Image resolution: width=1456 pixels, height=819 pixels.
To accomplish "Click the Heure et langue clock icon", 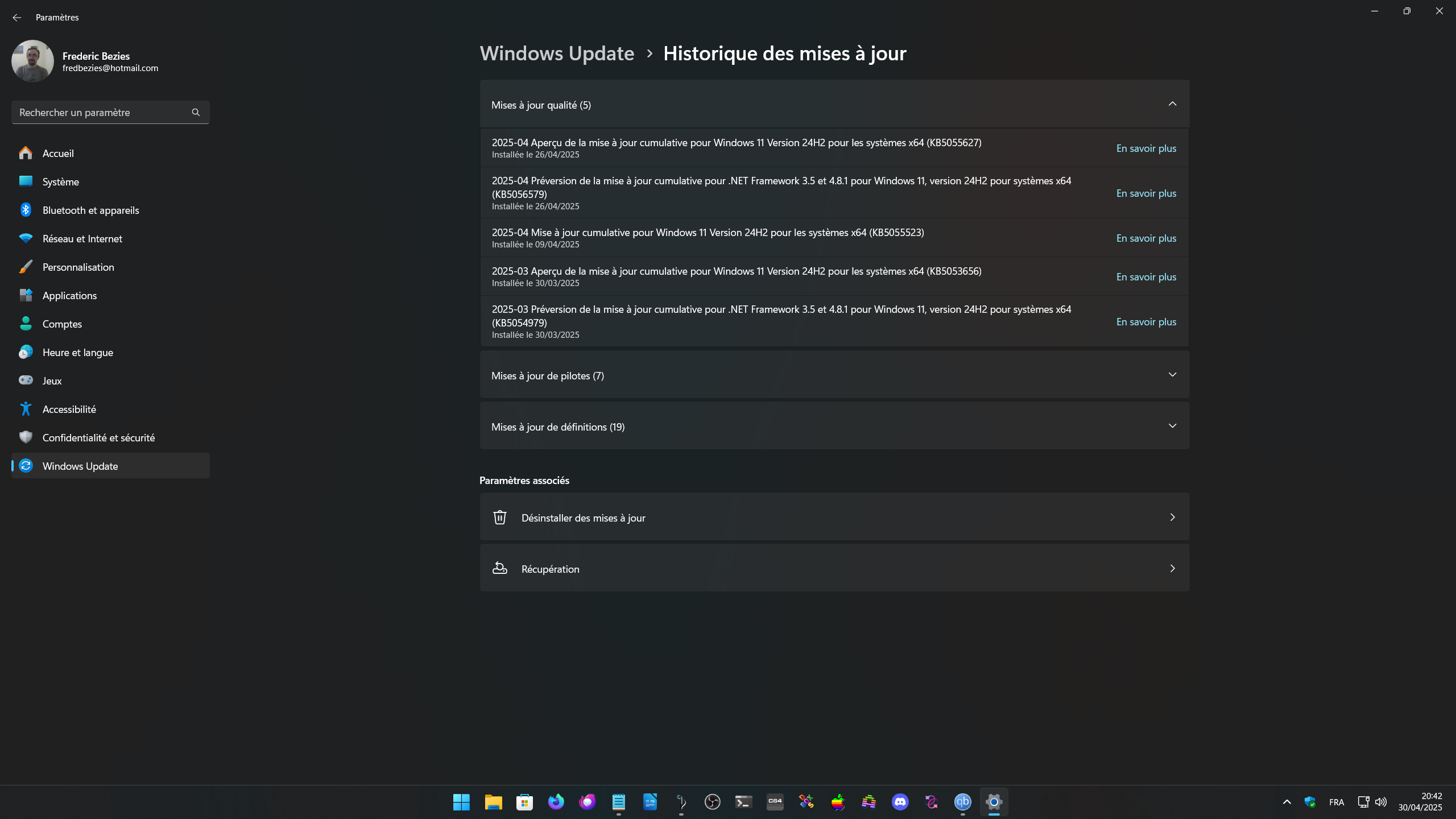I will (26, 352).
